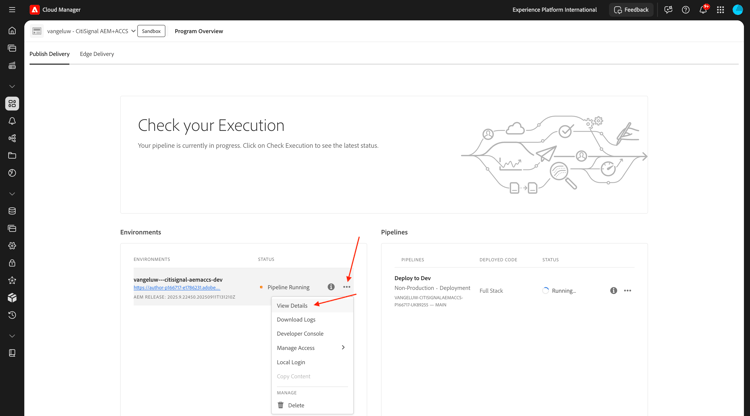Open the author environment URL link
The height and width of the screenshot is (416, 750).
177,288
